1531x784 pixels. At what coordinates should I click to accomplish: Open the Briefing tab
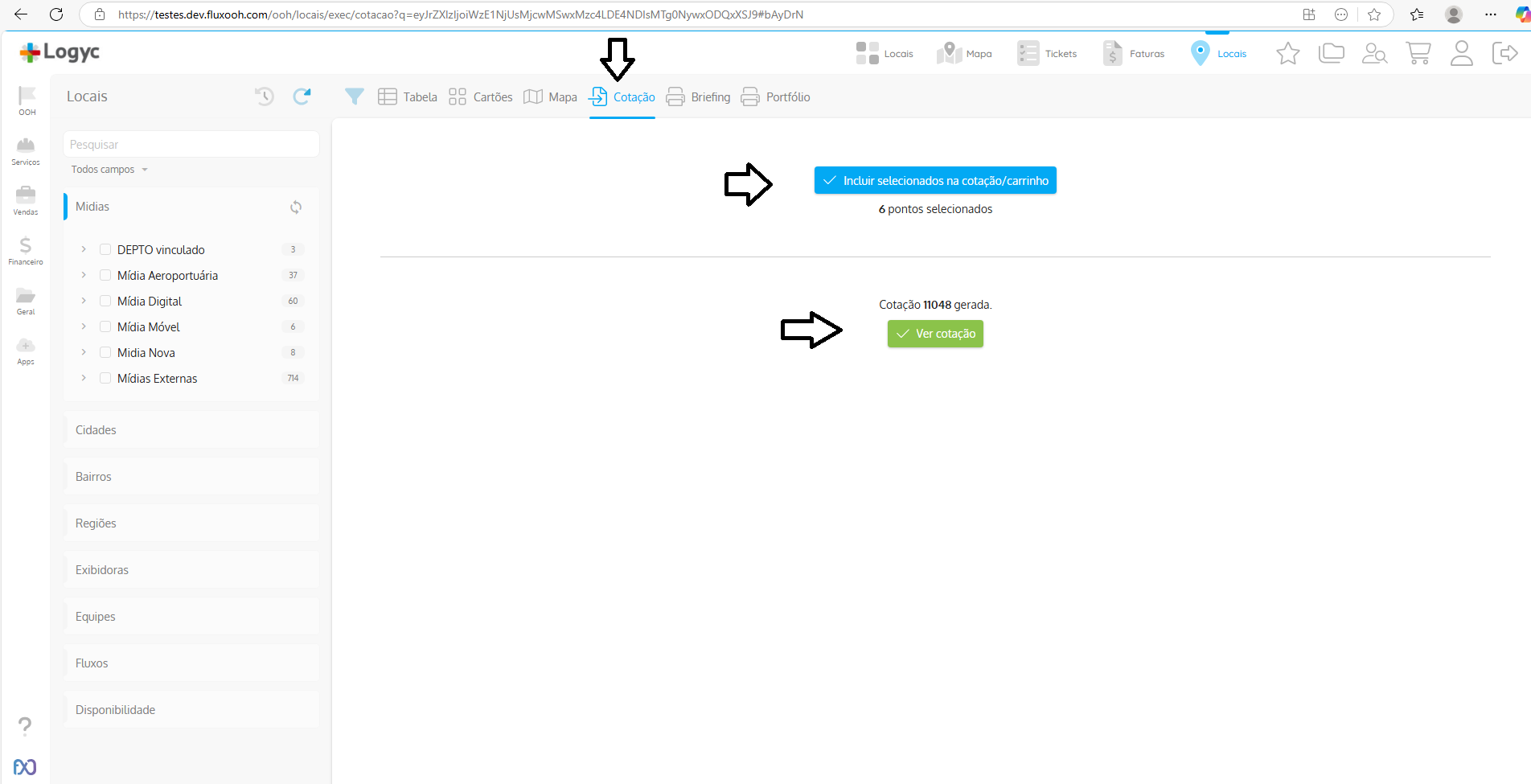coord(698,97)
